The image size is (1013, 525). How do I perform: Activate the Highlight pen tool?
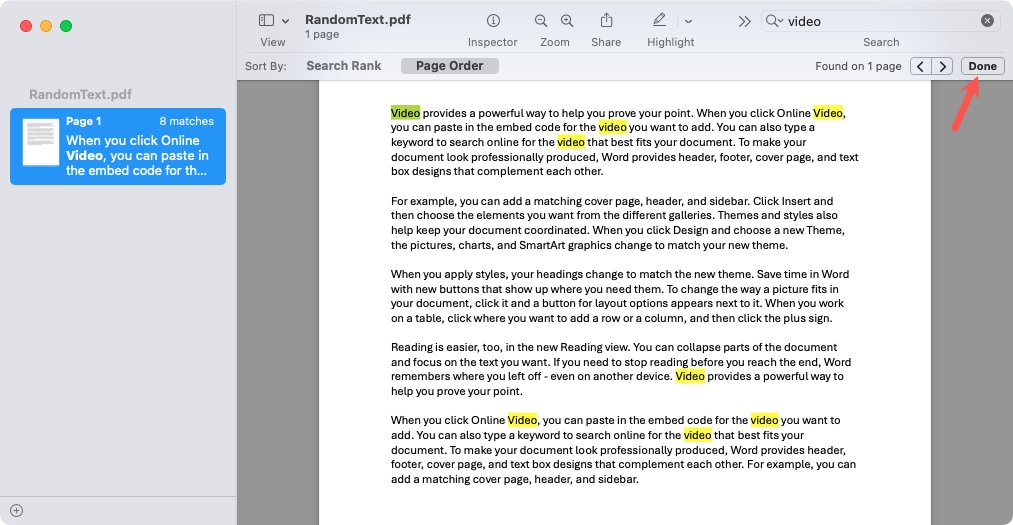[659, 21]
